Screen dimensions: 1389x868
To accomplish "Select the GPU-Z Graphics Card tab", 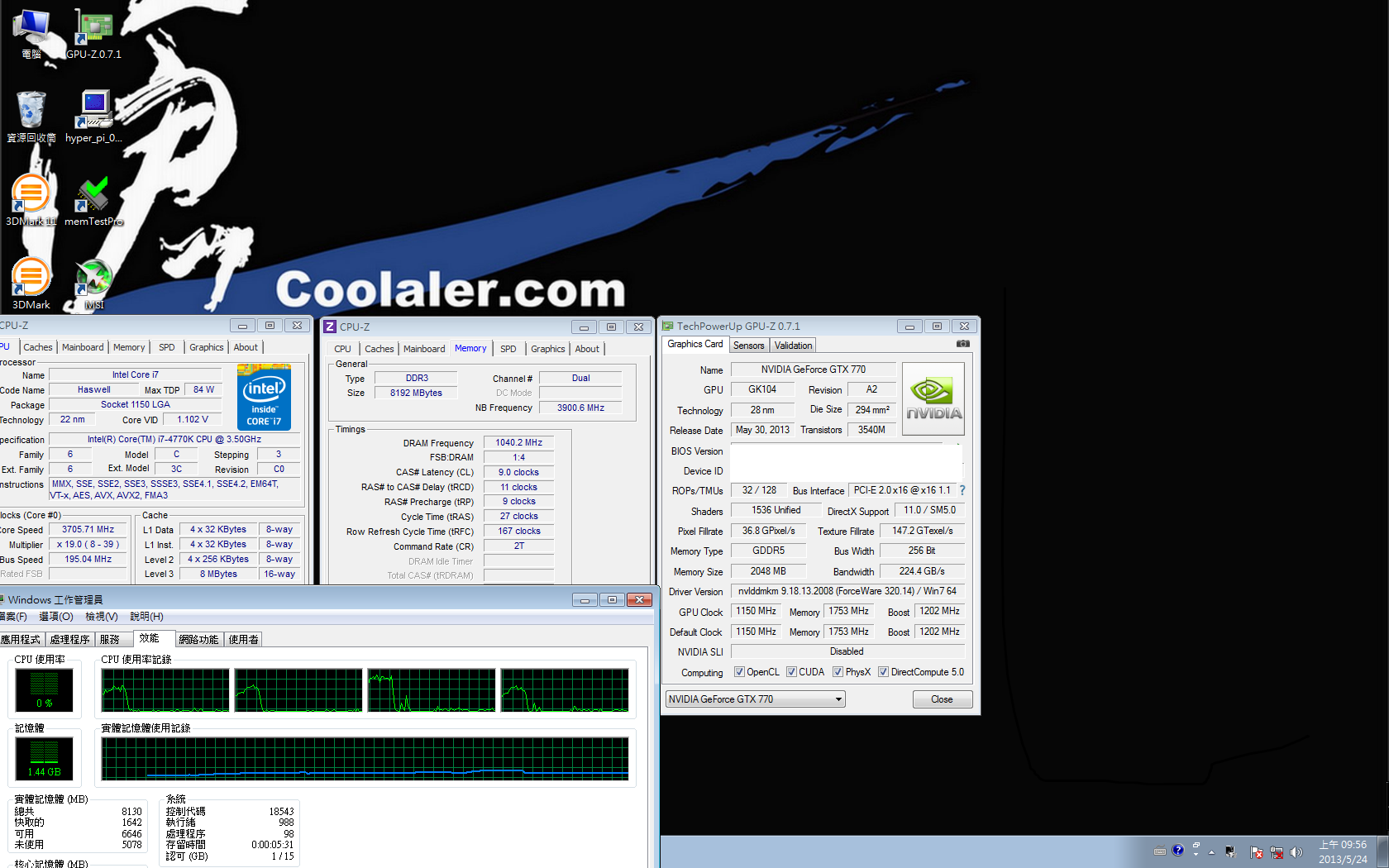I will 694,345.
